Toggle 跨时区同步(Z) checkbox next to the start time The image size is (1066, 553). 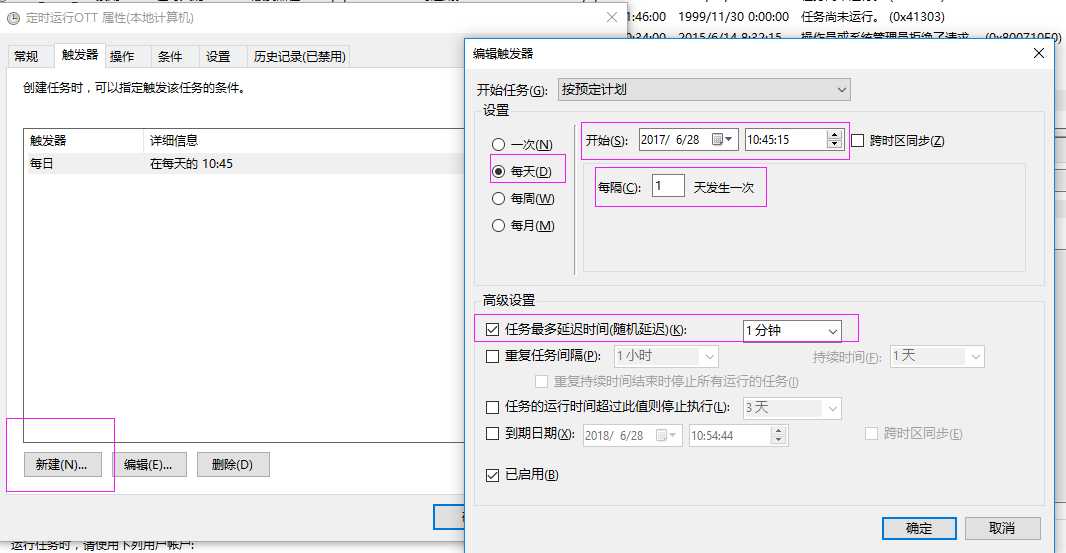(x=858, y=140)
